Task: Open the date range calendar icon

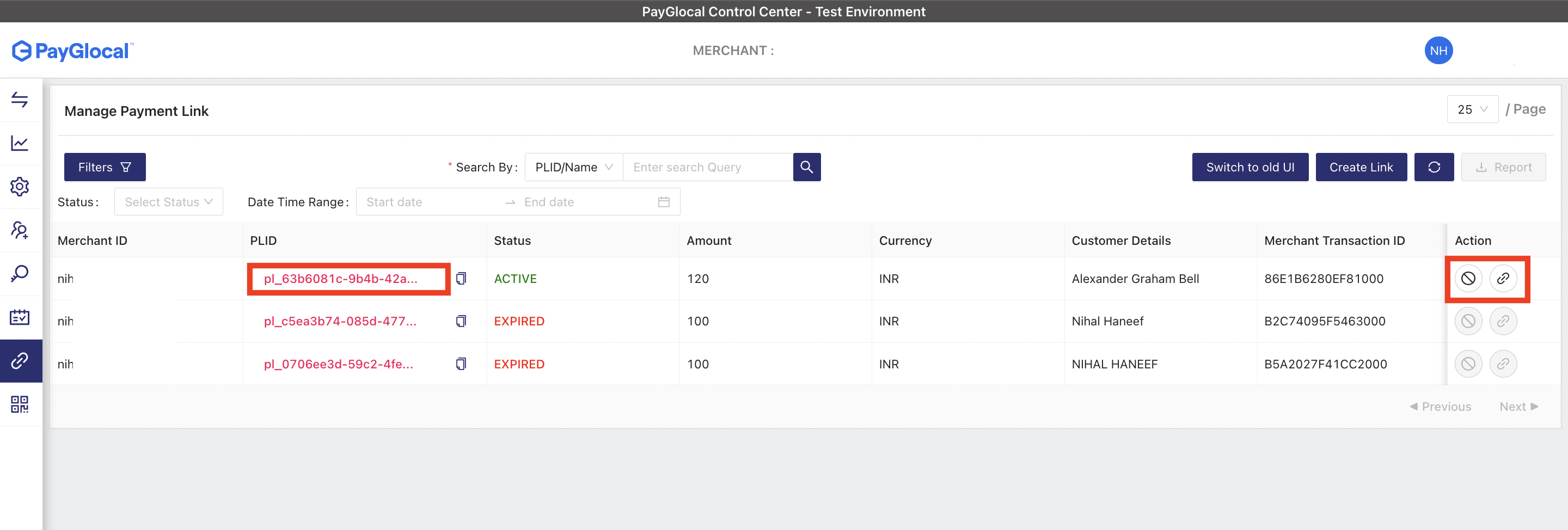Action: pos(664,202)
